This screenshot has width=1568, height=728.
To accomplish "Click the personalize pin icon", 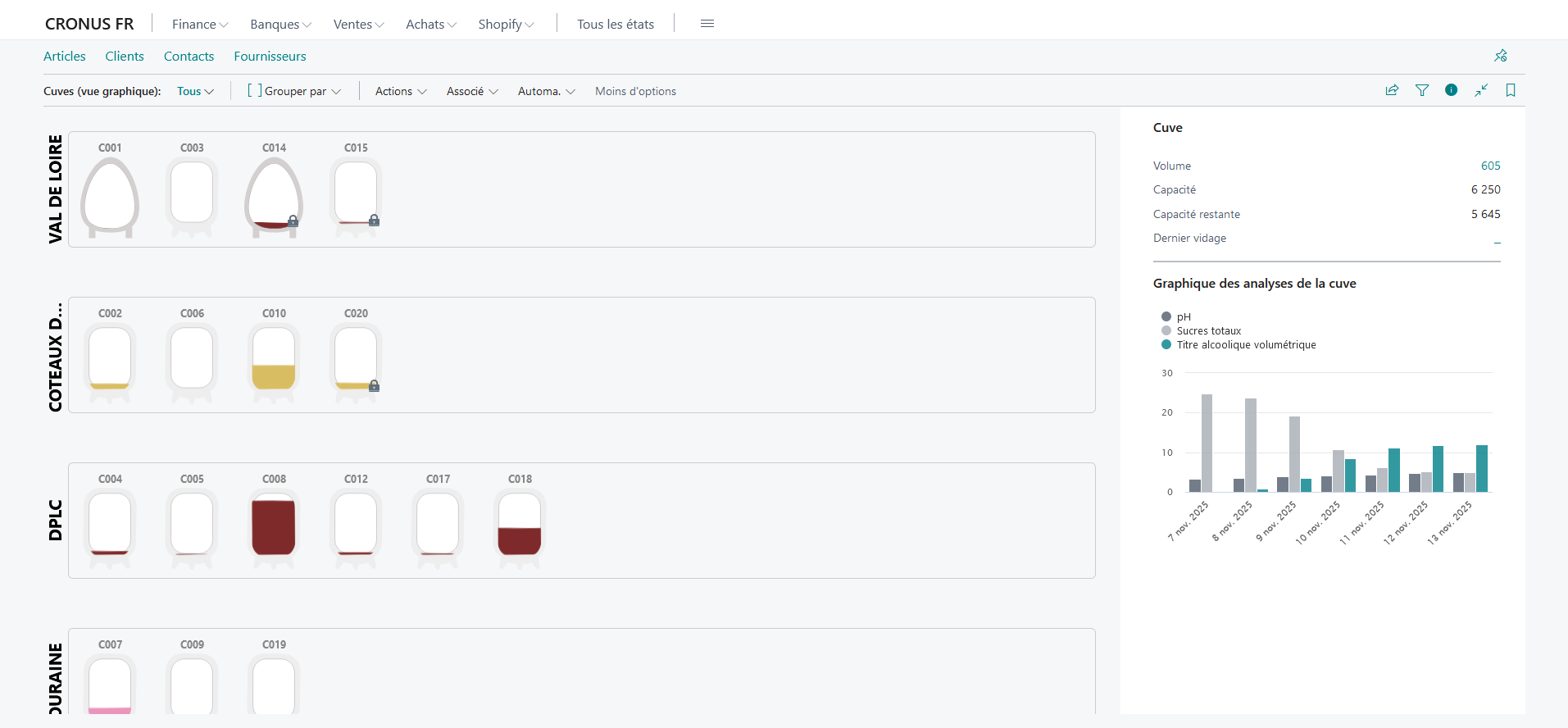I will point(1501,56).
